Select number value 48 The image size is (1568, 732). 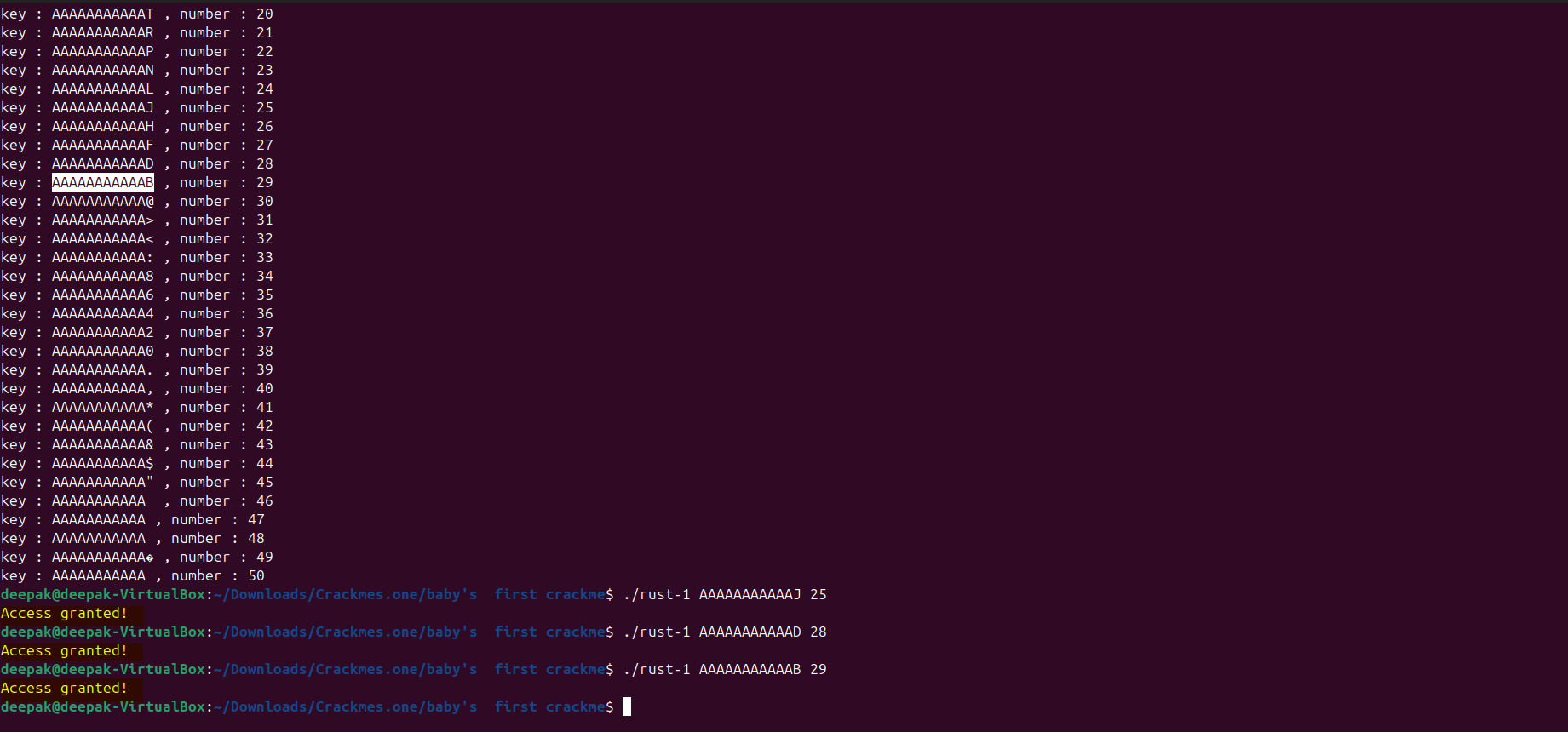(x=256, y=538)
